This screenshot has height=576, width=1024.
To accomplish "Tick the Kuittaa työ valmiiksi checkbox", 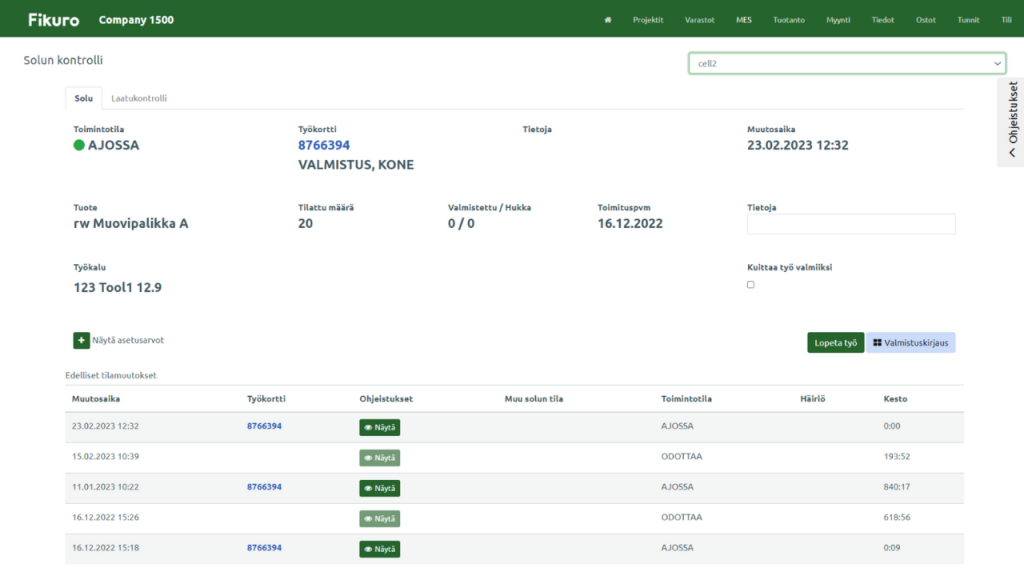I will point(750,285).
